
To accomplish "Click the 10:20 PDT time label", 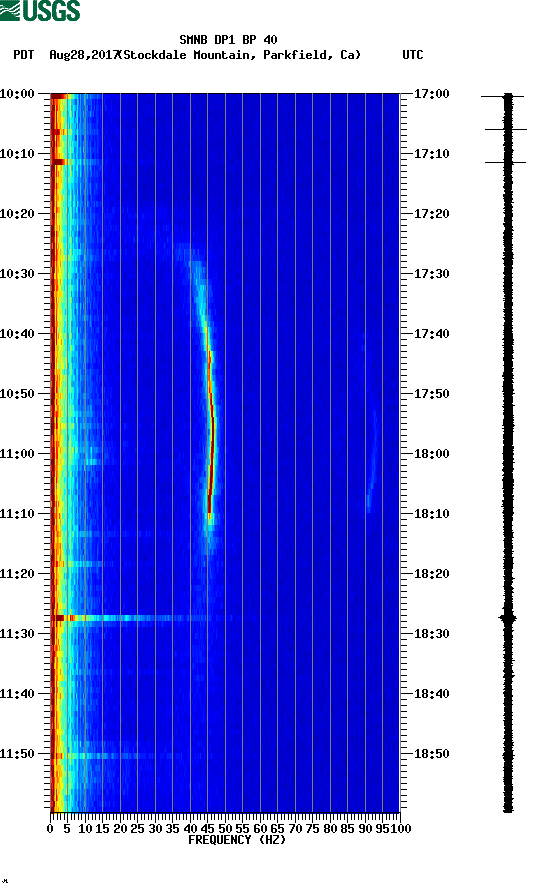I will click(17, 214).
